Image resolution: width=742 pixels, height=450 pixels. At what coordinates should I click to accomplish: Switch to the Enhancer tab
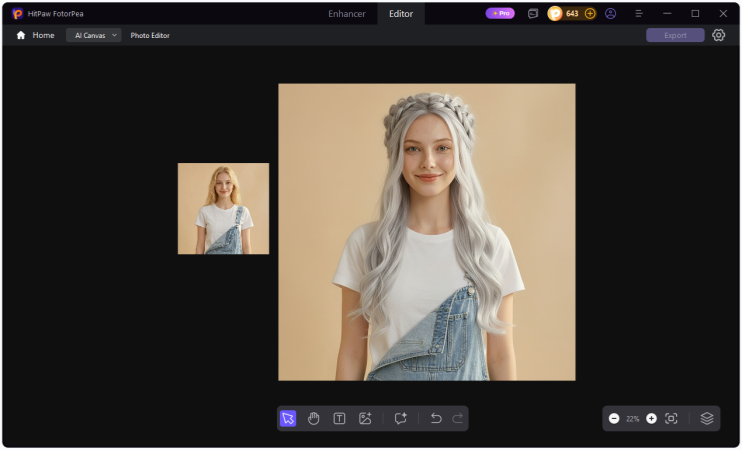(x=347, y=14)
